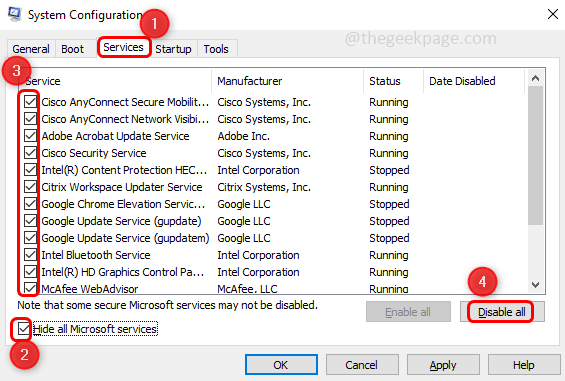Uncheck McAfee WebAdvisor service checkbox
The width and height of the screenshot is (565, 381).
click(30, 288)
